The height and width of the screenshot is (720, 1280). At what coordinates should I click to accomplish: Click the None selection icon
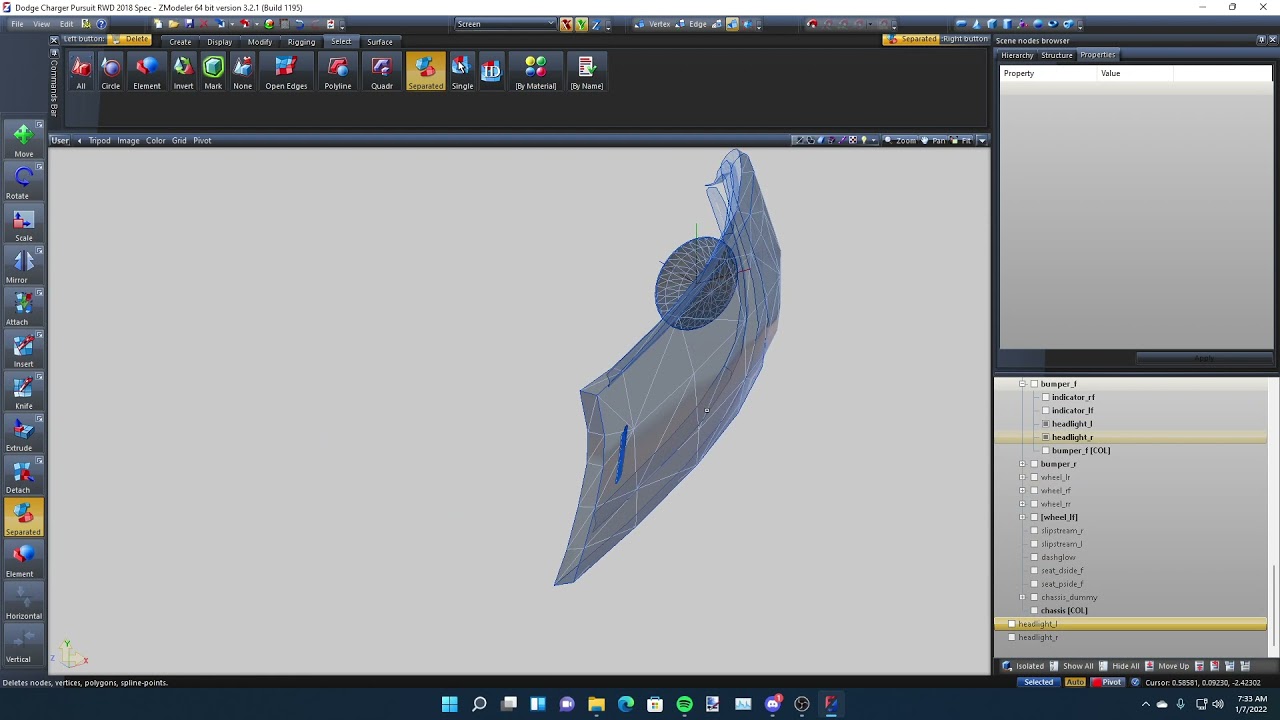[243, 72]
